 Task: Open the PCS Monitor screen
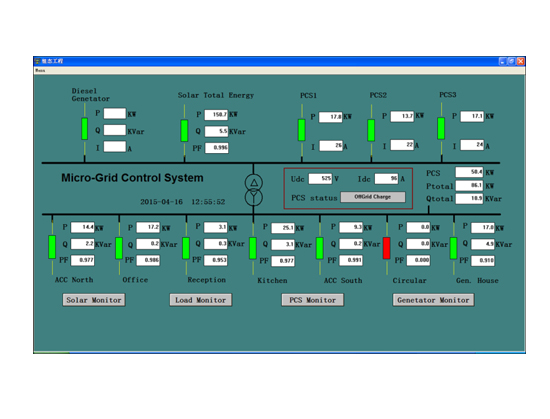click(x=313, y=300)
